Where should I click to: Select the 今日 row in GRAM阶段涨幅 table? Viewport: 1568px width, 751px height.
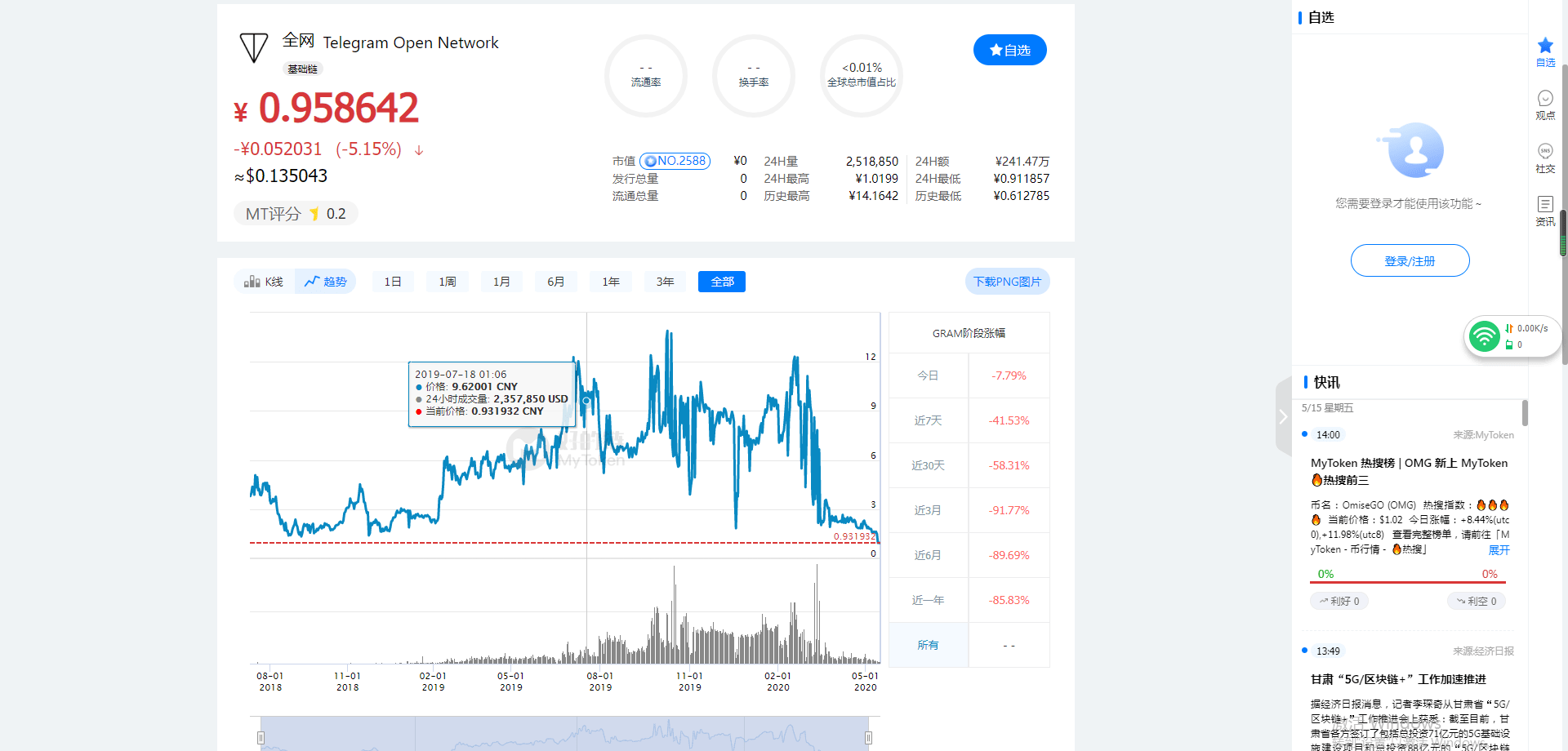(969, 375)
